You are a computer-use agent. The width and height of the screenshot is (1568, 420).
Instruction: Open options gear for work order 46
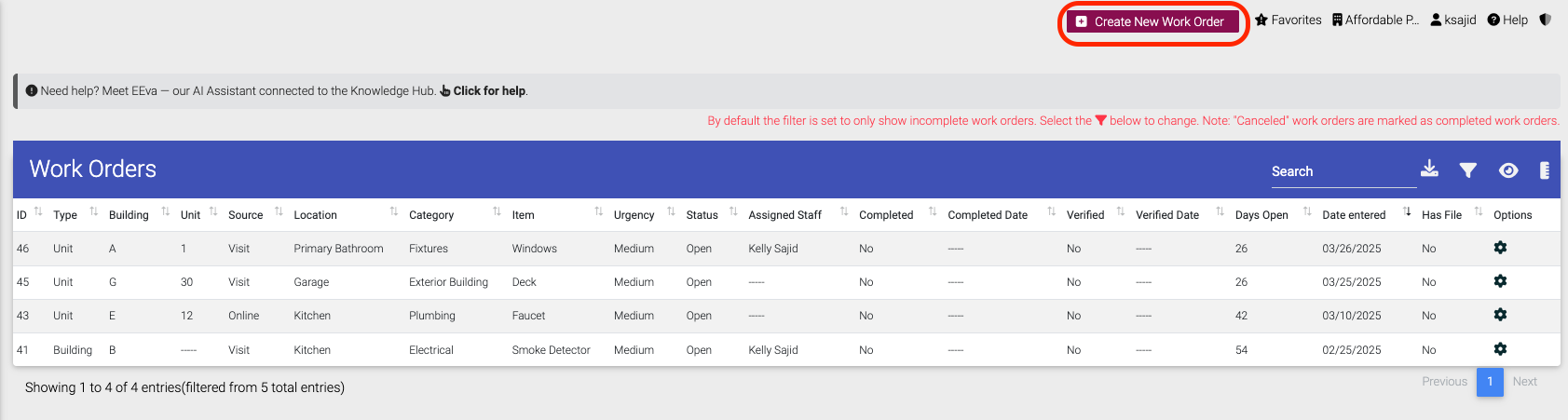(1500, 248)
